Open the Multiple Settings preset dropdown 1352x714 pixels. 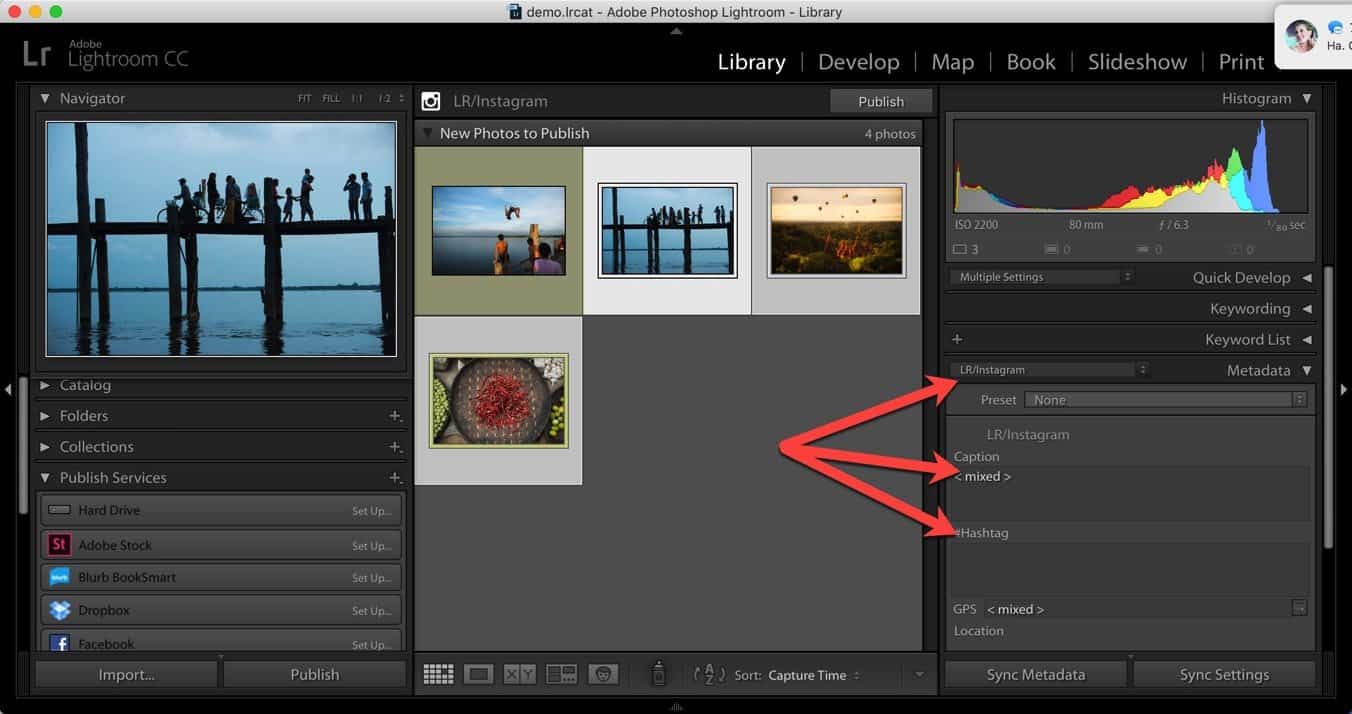point(1042,277)
